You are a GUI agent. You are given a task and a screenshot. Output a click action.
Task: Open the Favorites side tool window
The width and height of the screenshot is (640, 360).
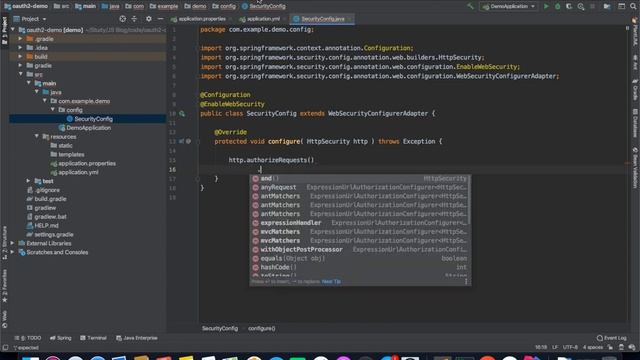(4, 287)
